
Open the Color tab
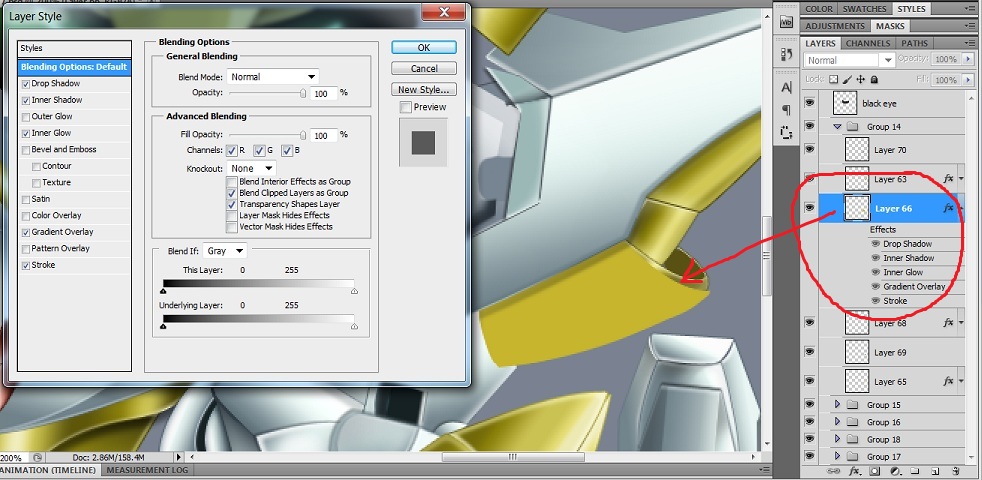click(x=819, y=9)
